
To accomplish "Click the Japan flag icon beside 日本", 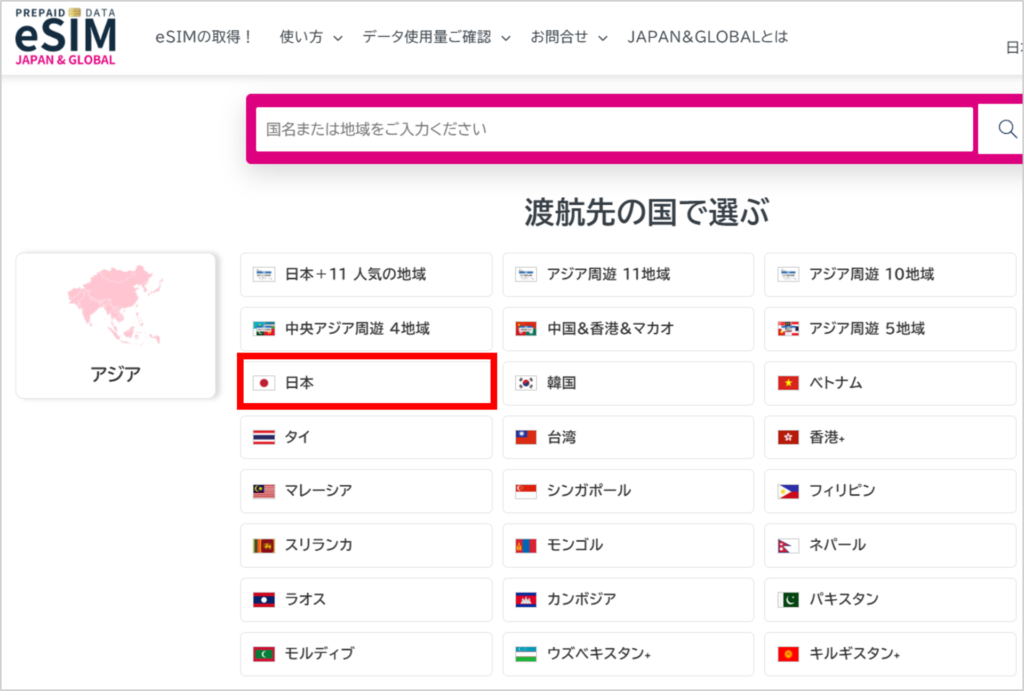I will click(x=262, y=383).
